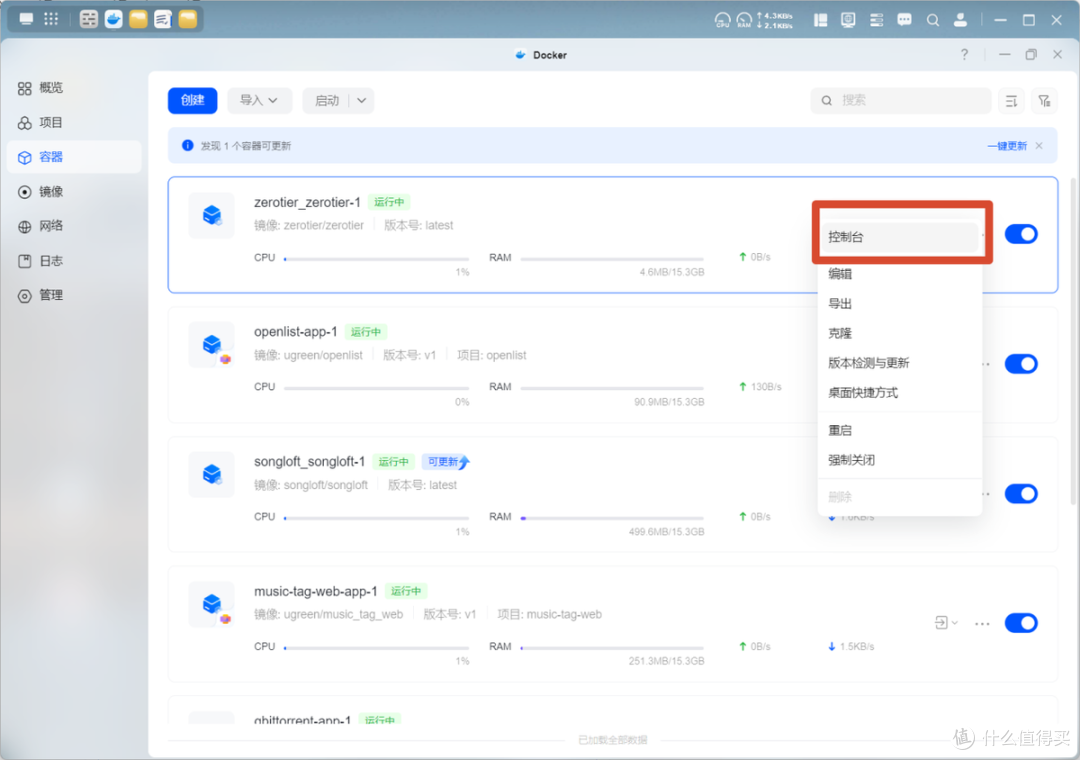Select 重启 from context menu
The height and width of the screenshot is (760, 1080).
(900, 430)
